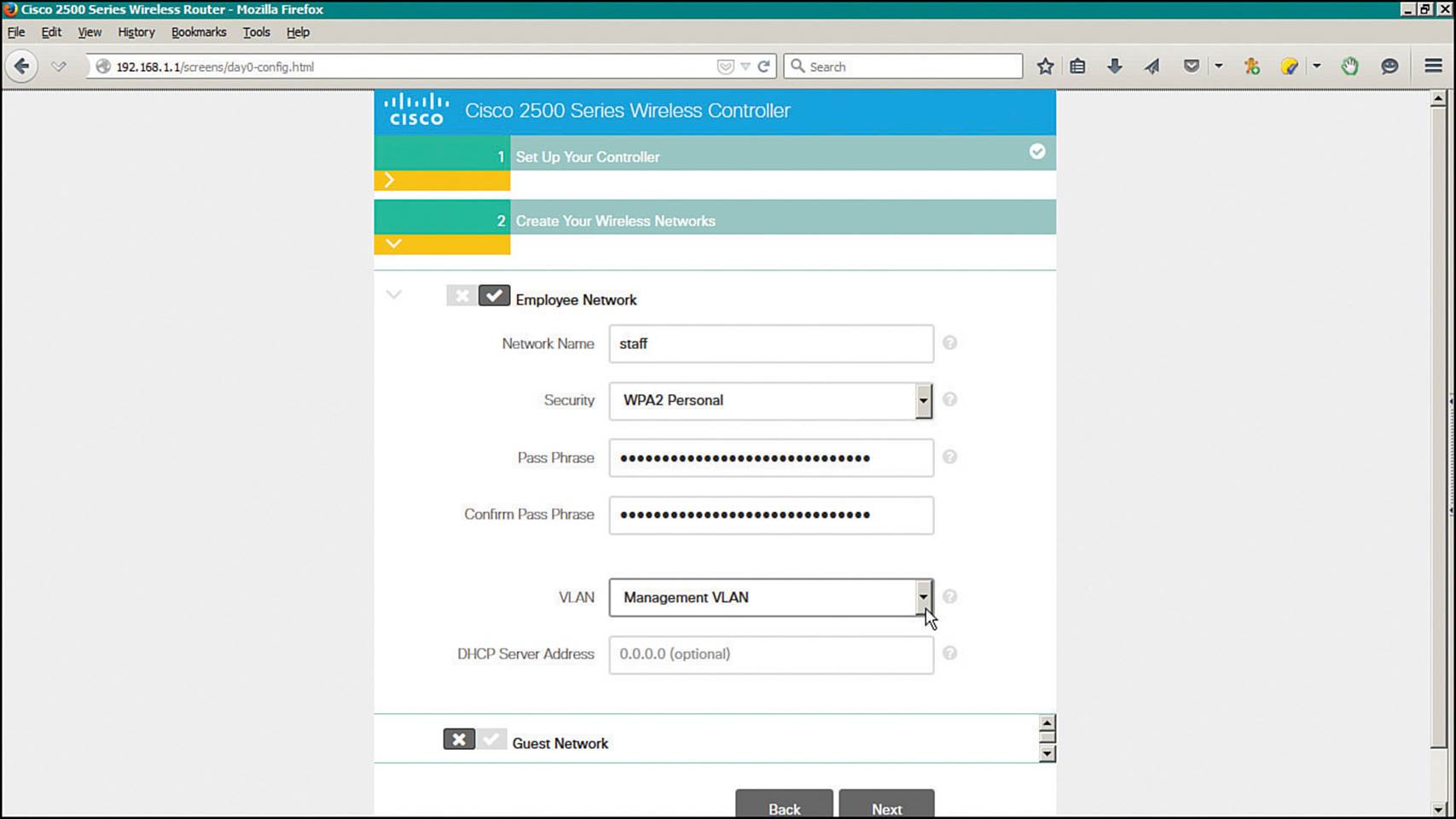Open the File menu
The width and height of the screenshot is (1456, 819).
pos(16,32)
